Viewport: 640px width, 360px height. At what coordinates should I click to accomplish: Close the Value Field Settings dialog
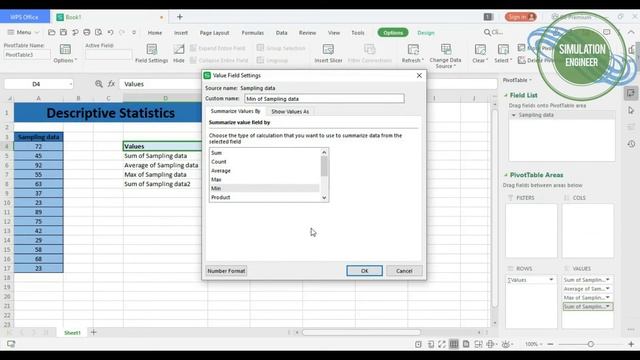click(x=419, y=76)
